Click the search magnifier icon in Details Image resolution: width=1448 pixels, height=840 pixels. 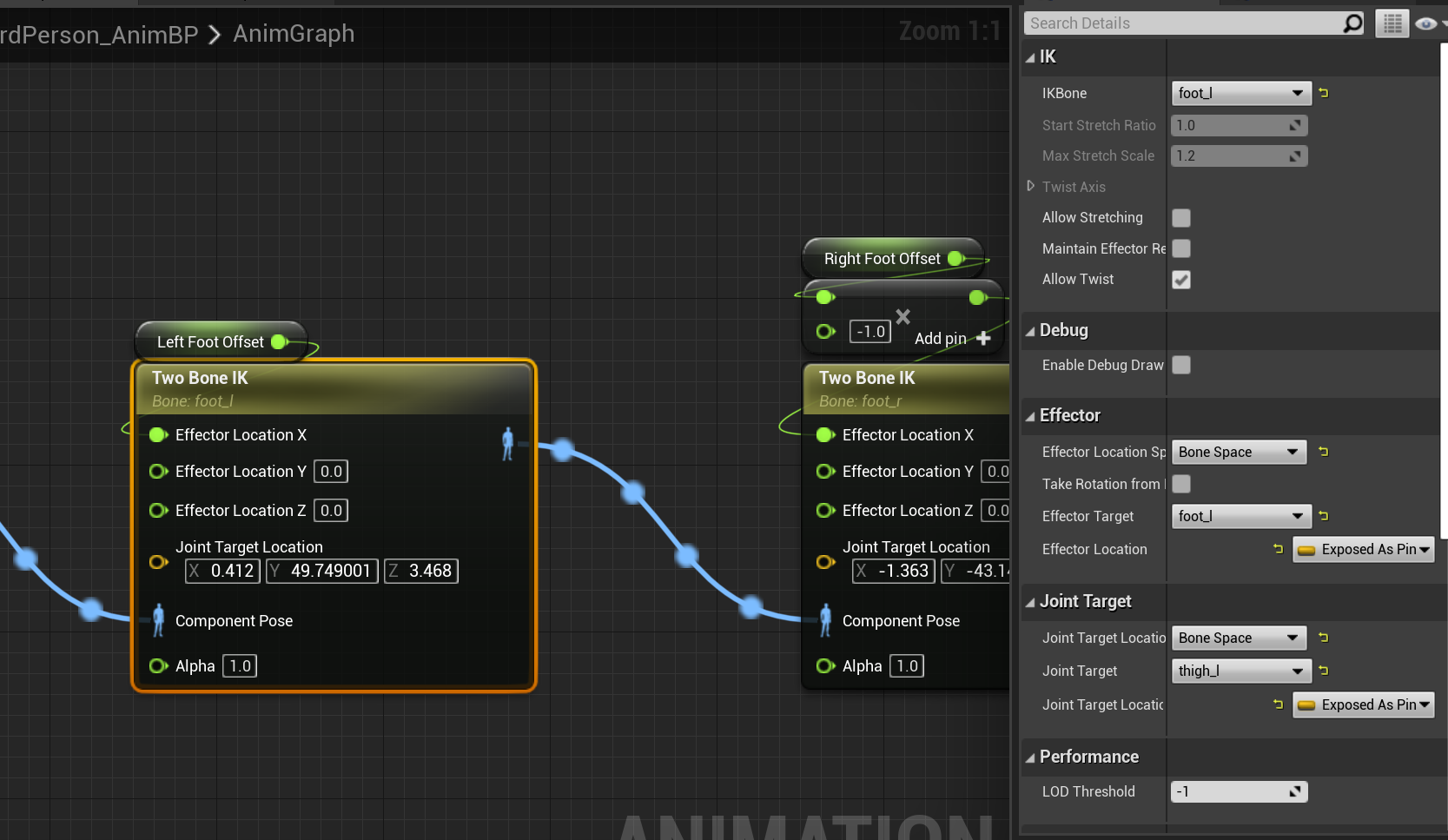[1352, 23]
